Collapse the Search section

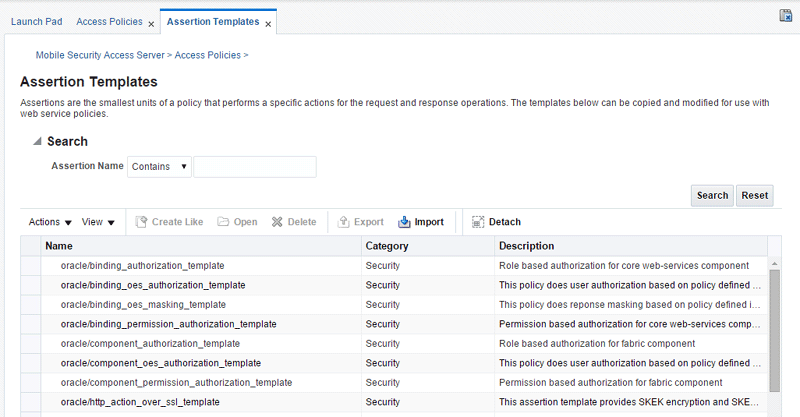pos(37,141)
